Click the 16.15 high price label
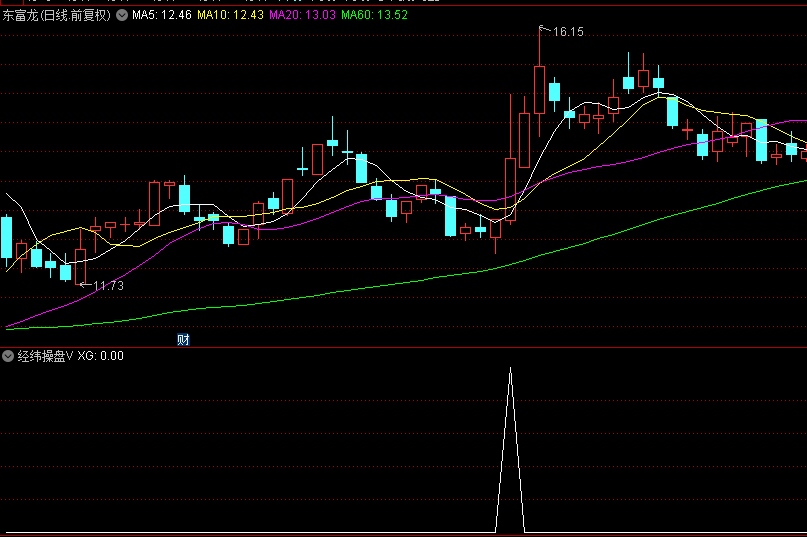 point(568,32)
